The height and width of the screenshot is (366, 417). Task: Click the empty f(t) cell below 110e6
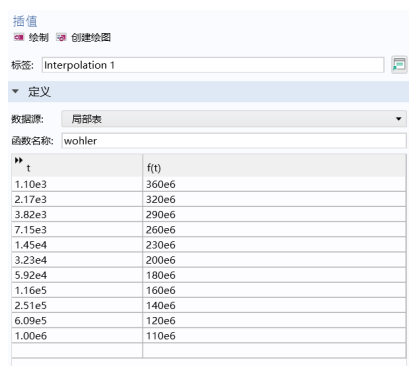coord(274,351)
